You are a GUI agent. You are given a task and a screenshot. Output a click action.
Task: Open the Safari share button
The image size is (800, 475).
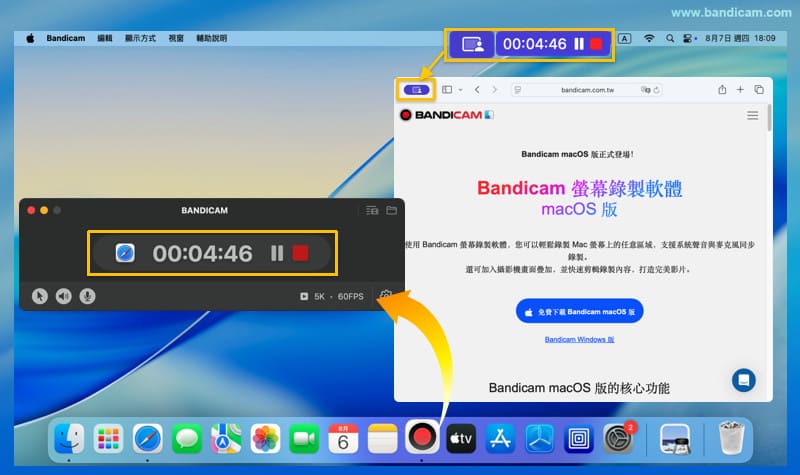click(x=722, y=90)
